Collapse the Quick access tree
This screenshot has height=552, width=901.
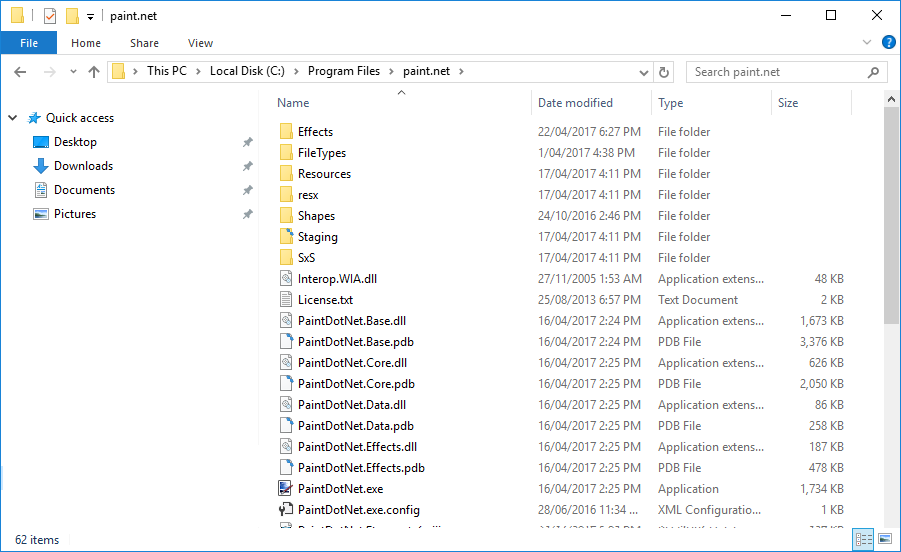pos(13,118)
